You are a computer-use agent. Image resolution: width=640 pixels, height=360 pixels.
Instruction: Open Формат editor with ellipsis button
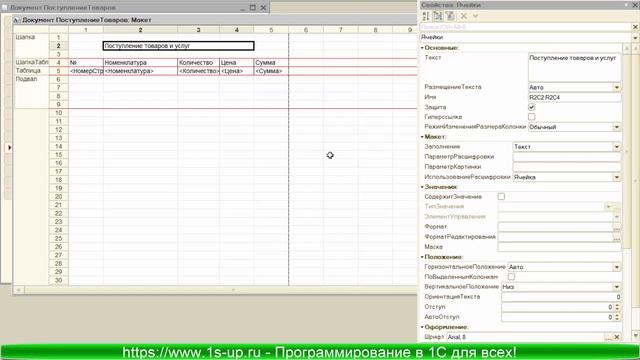click(617, 227)
